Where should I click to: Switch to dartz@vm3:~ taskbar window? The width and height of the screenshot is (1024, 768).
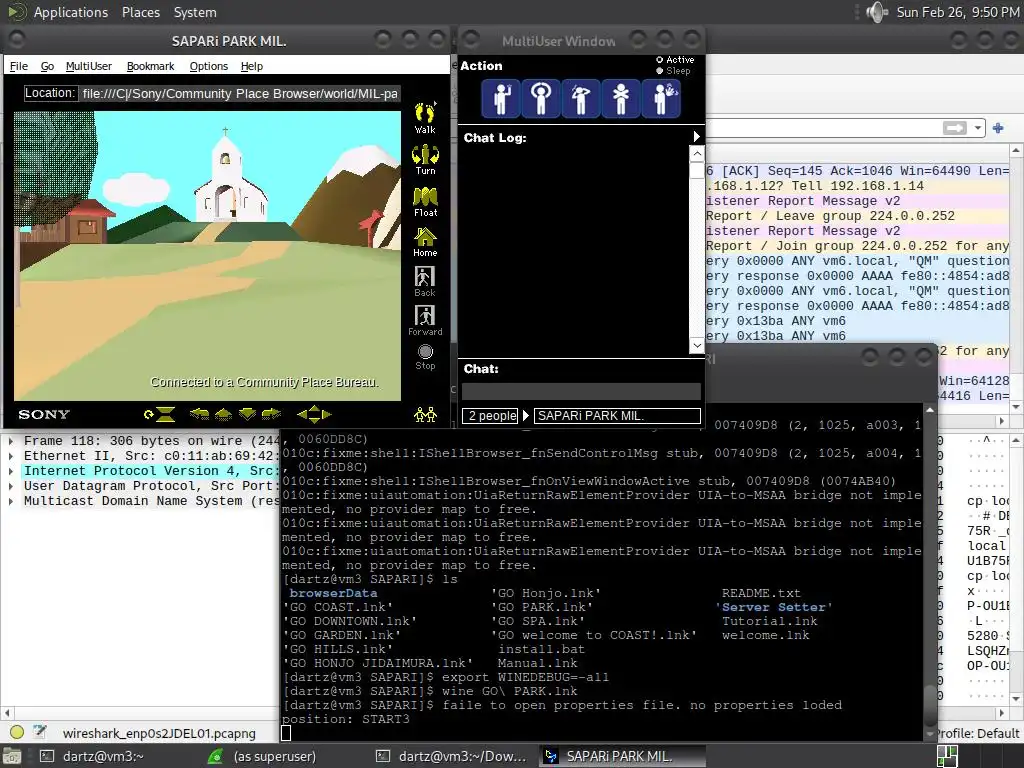pos(103,756)
